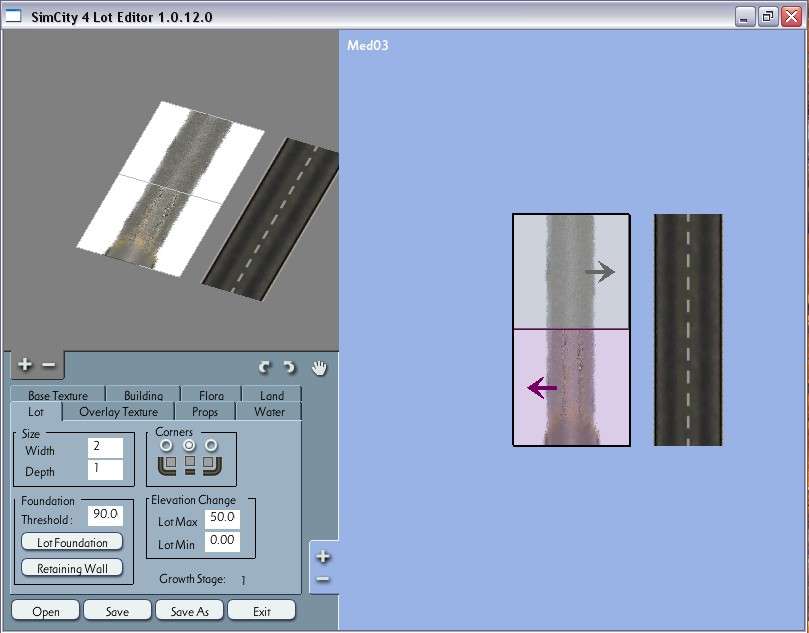Switch to the Land tab
This screenshot has width=809, height=633.
pos(272,395)
